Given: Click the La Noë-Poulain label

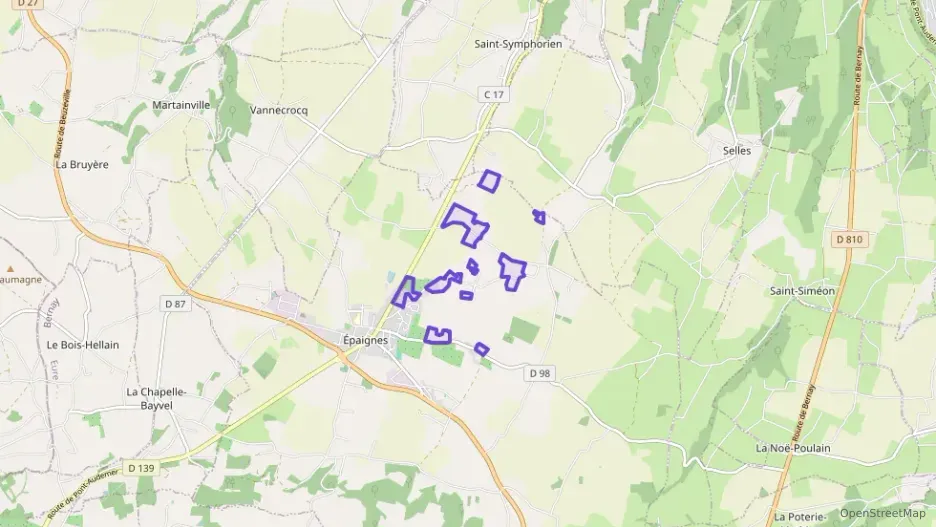Looking at the screenshot, I should pyautogui.click(x=793, y=448).
